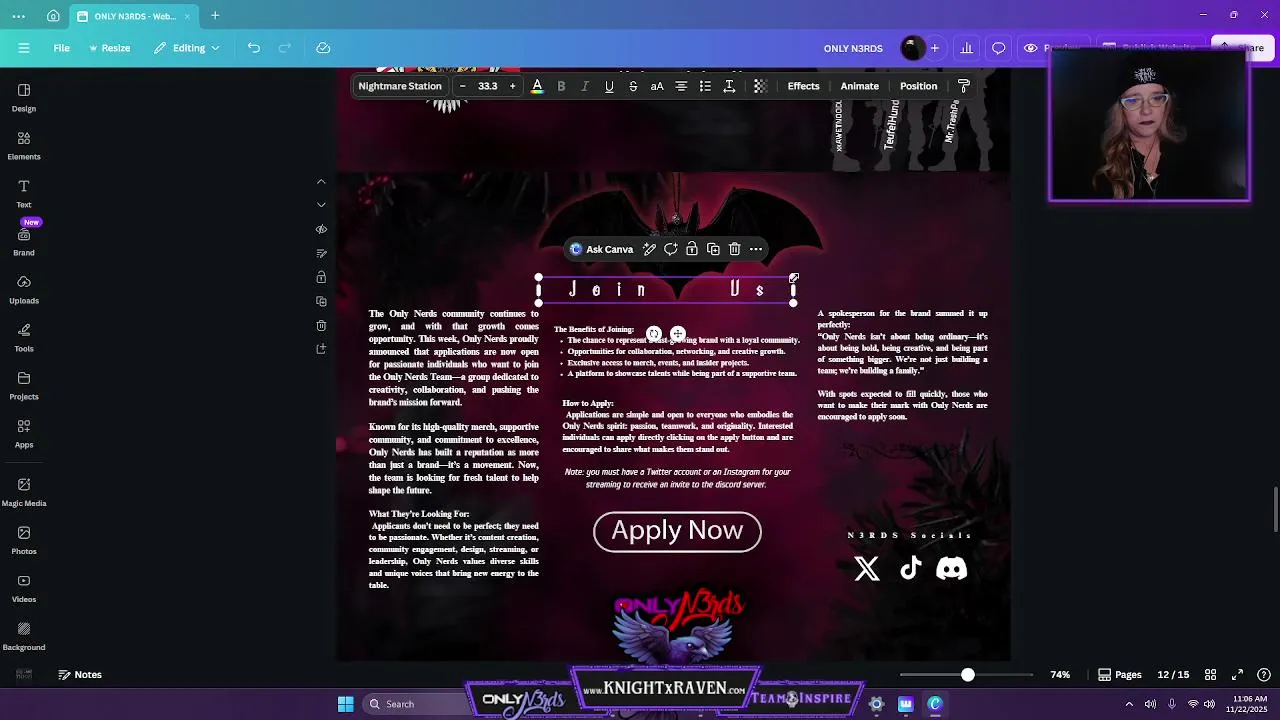Click the Redo arrow

(x=285, y=48)
